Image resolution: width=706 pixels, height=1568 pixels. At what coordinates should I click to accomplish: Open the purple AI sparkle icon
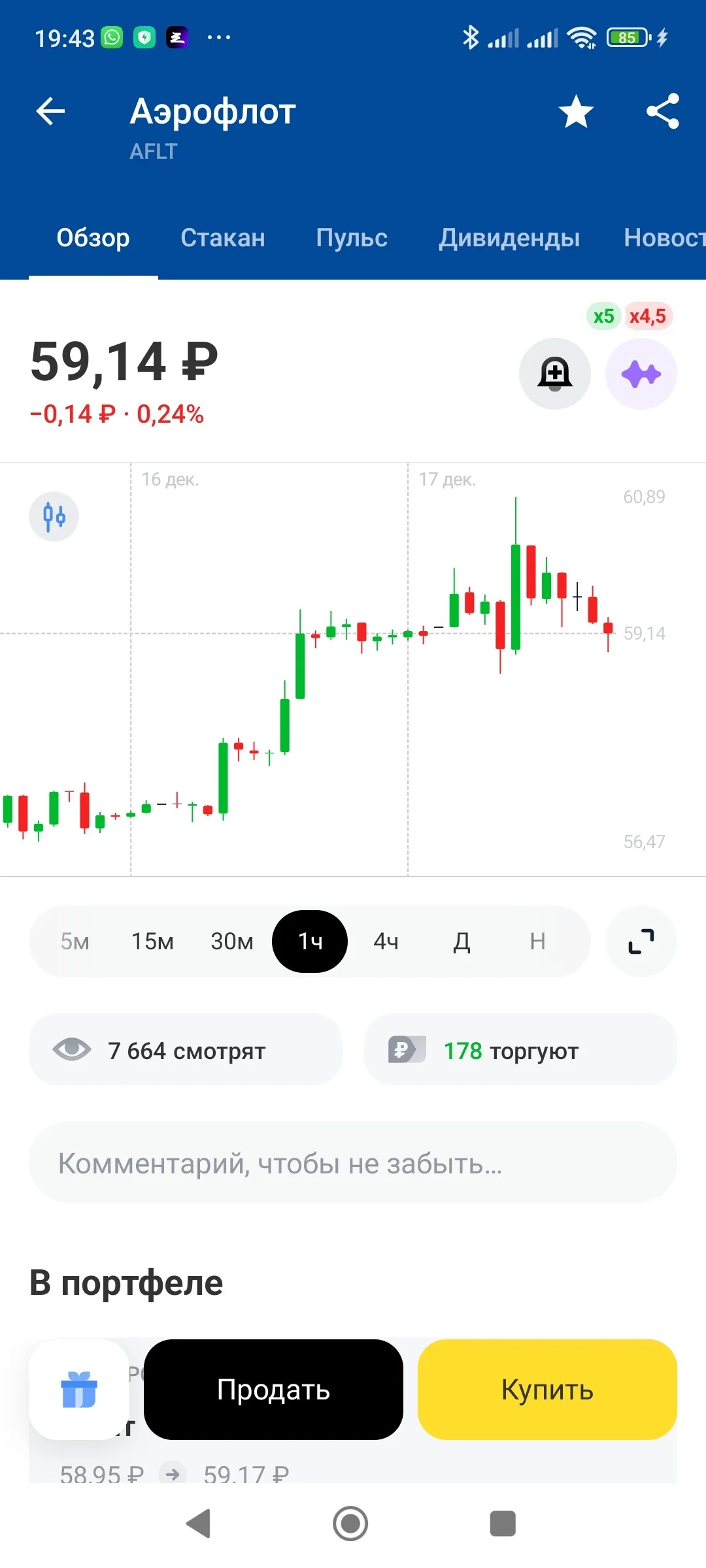(x=641, y=374)
